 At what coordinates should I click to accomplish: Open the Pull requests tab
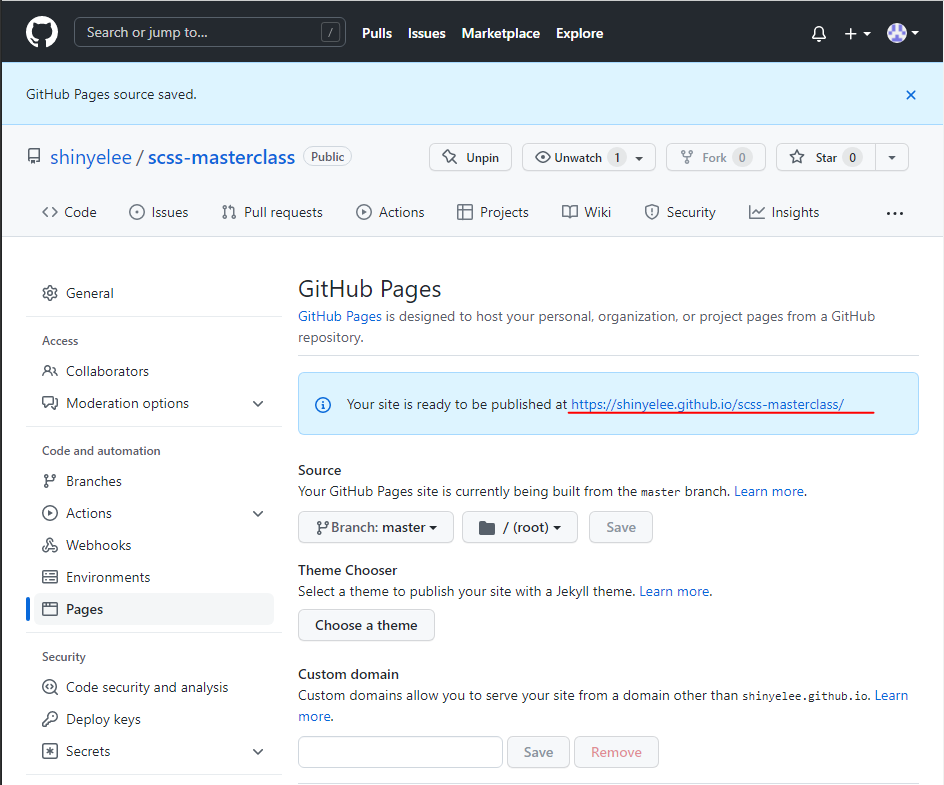pyautogui.click(x=272, y=212)
